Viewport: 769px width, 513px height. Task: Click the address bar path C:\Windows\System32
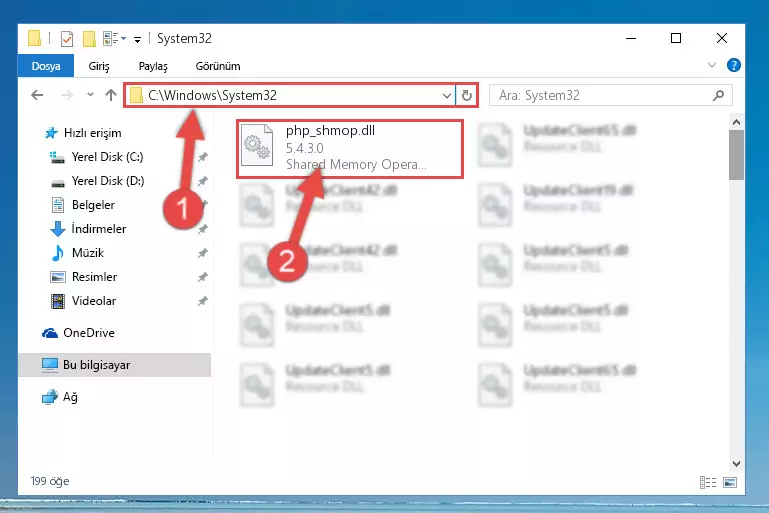point(212,95)
